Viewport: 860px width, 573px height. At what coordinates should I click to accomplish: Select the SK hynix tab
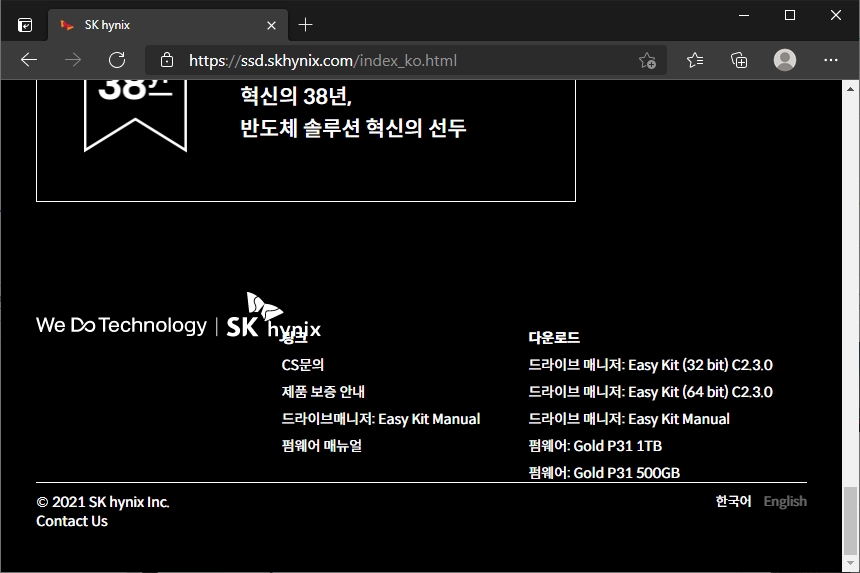[168, 25]
